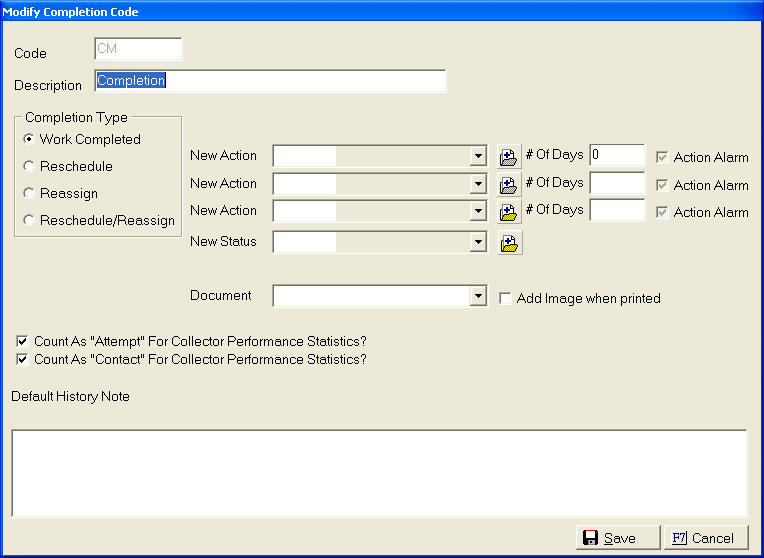Screen dimensions: 764x558
Task: Click the folder icon beside New Status
Action: [509, 242]
